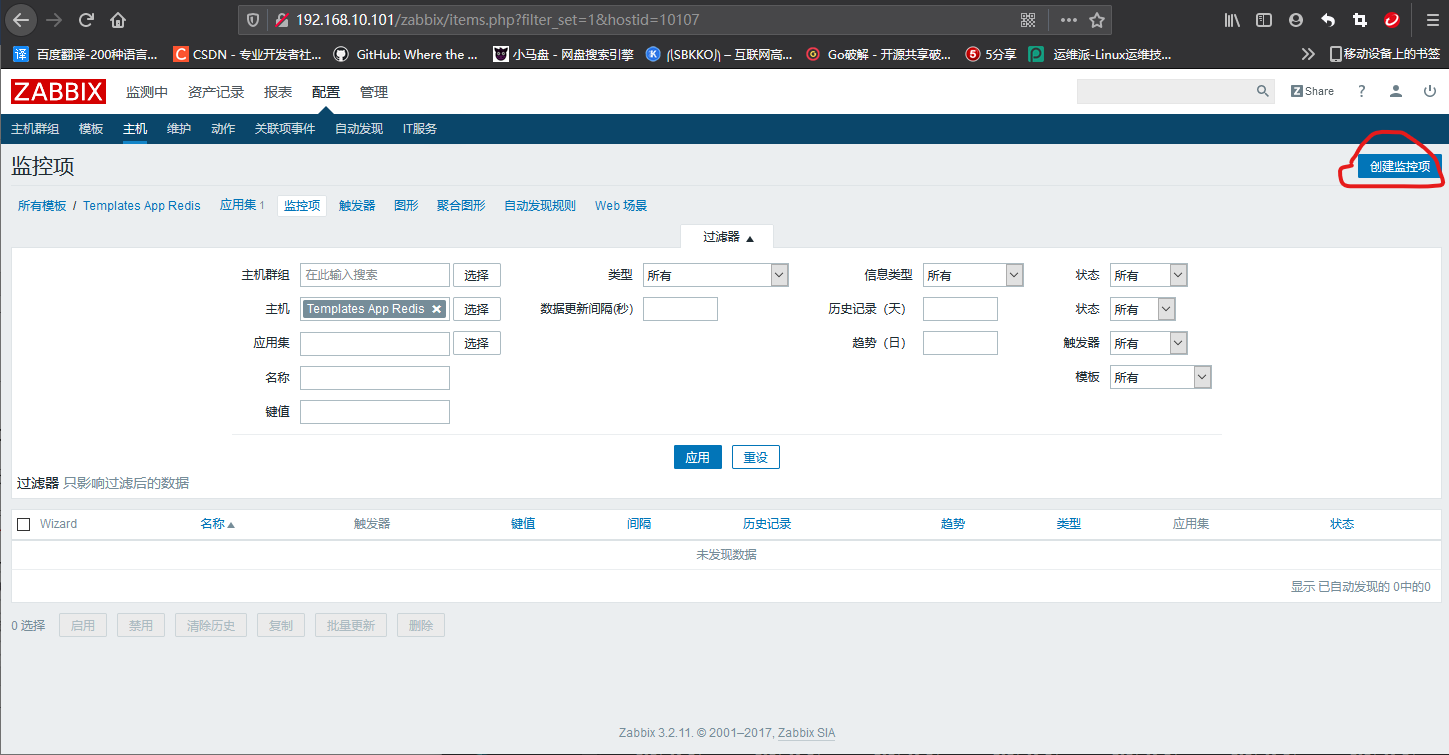Screen dimensions: 1449x755
Task: Click the red extension icon in toolbar
Action: point(1391,20)
